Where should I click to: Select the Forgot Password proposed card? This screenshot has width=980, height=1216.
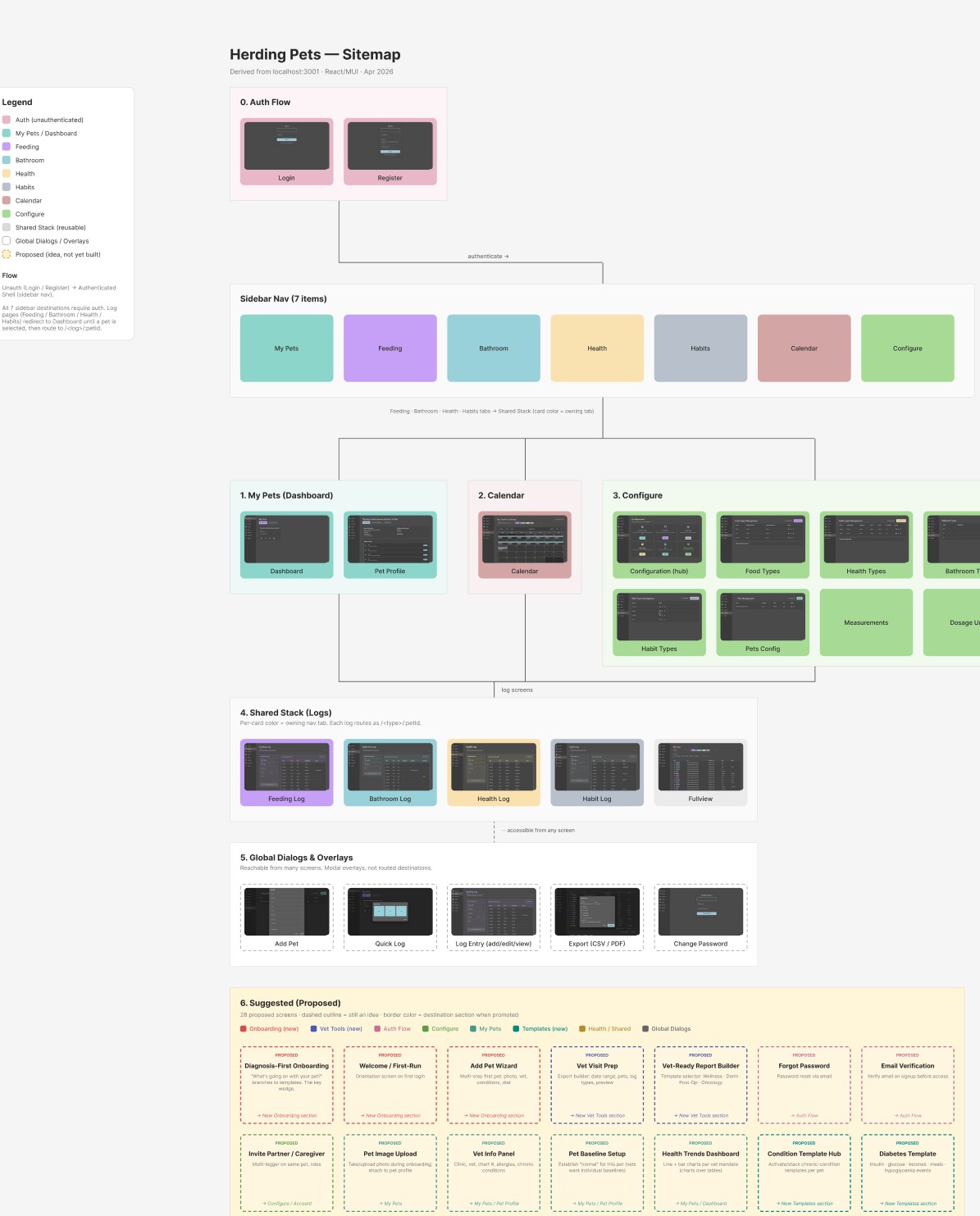(x=804, y=1085)
